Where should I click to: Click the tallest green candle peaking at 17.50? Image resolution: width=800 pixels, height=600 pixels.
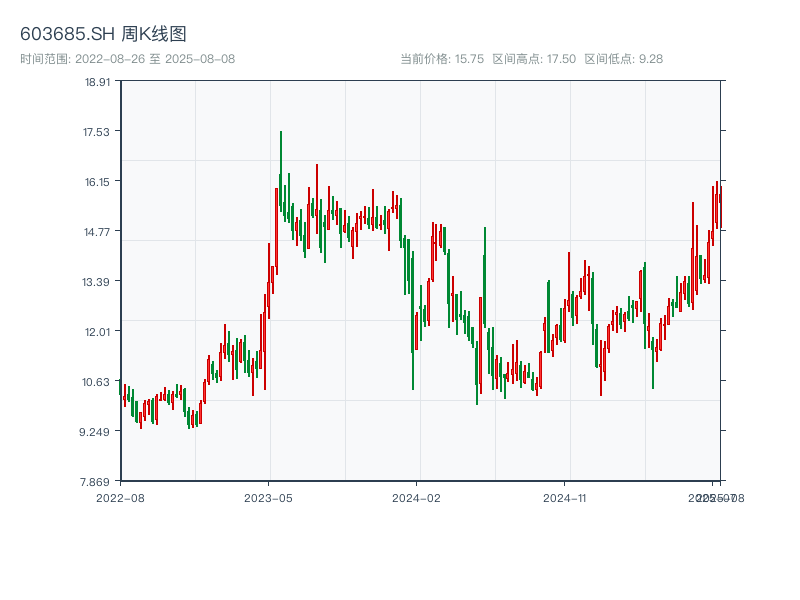pyautogui.click(x=281, y=171)
